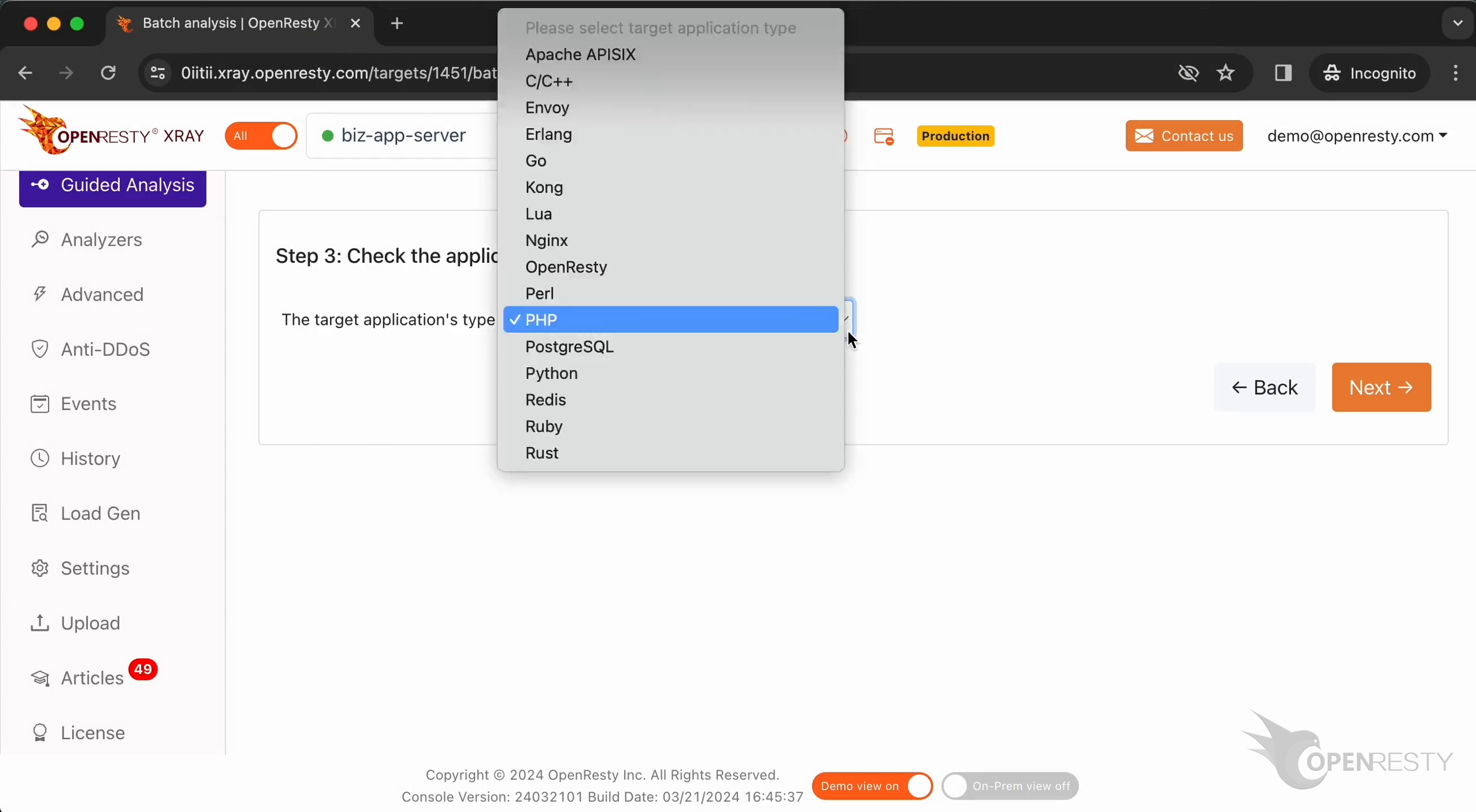Screen dimensions: 1476x812
Task: Click the License badge icon
Action: coord(39,732)
